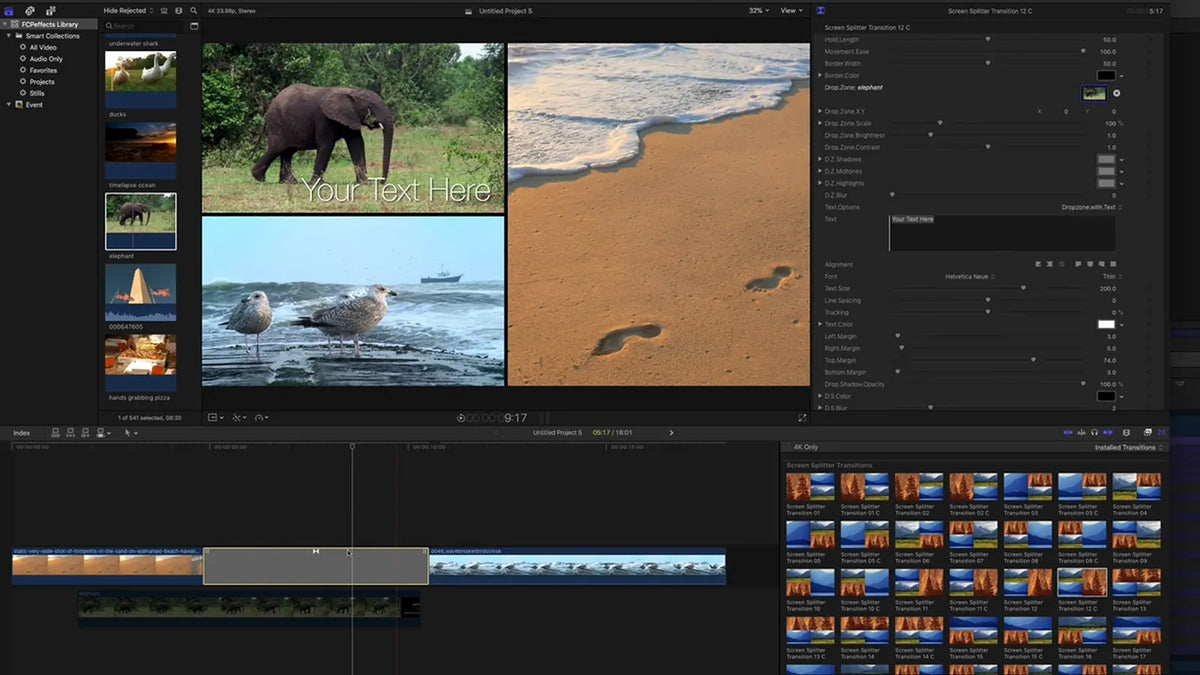The height and width of the screenshot is (675, 1200).
Task: Open the Thin font weight dropdown
Action: pos(1112,276)
